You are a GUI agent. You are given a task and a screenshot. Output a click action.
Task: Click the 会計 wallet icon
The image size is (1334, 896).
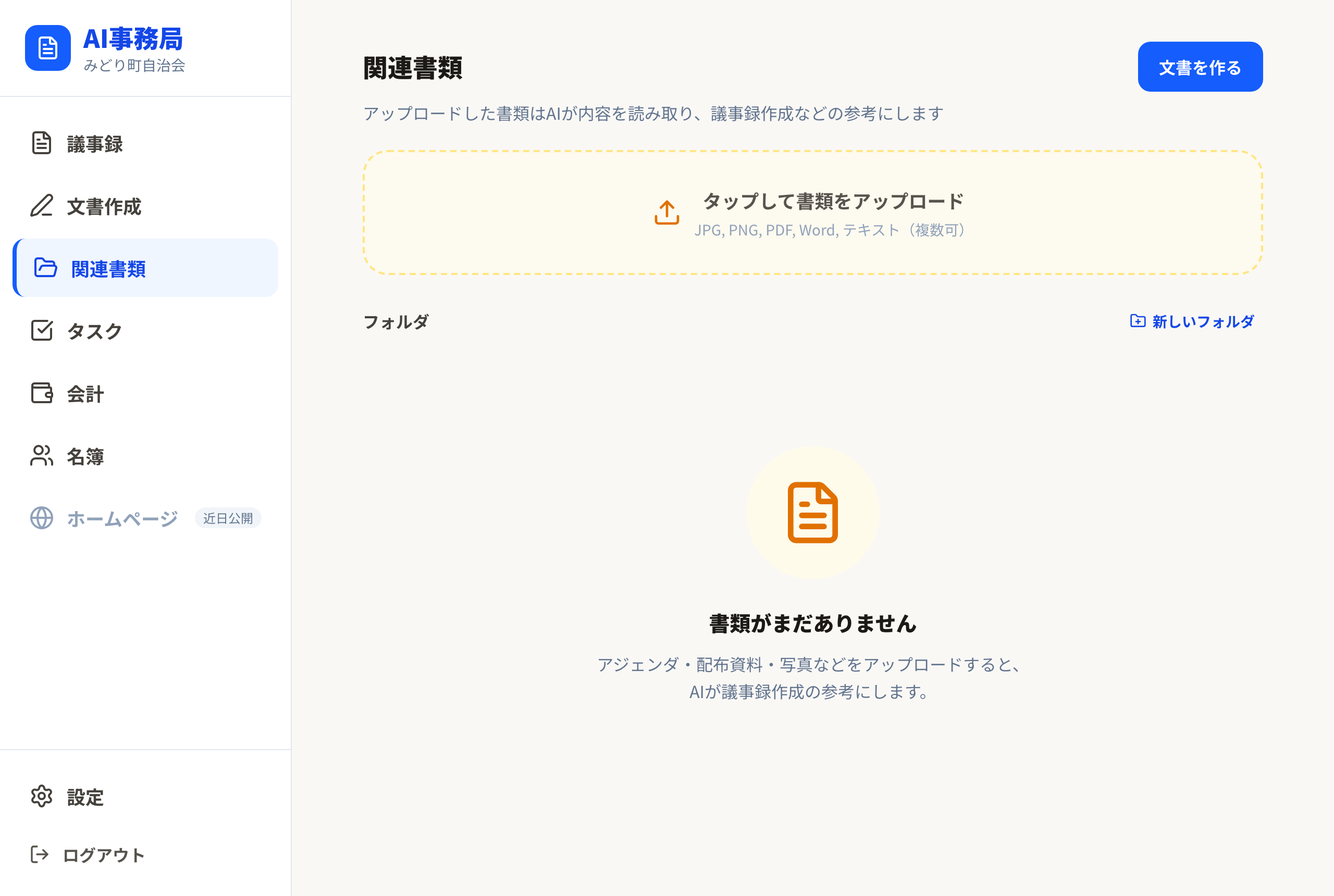click(x=42, y=393)
